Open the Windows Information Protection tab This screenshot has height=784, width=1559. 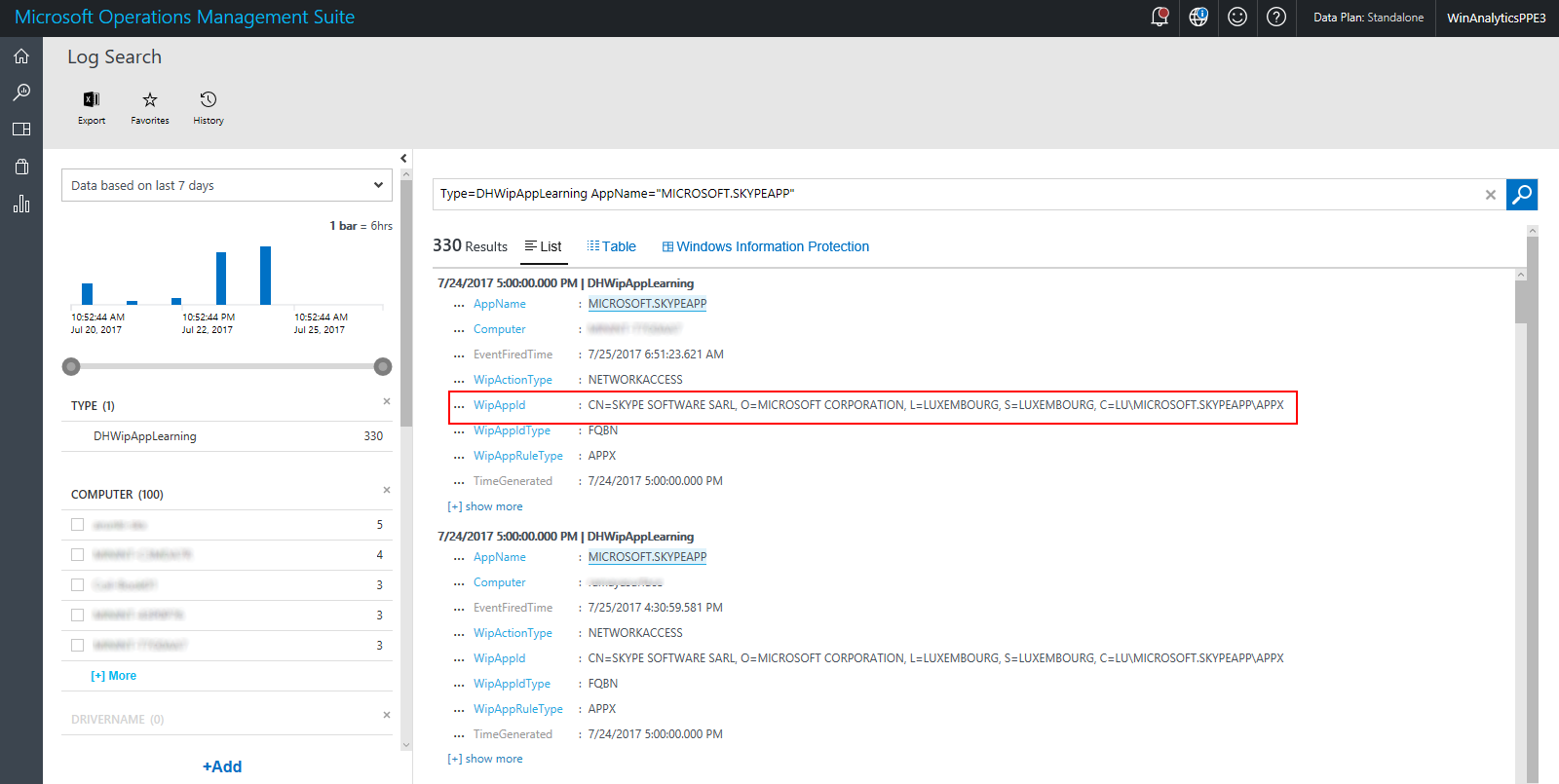coord(766,246)
